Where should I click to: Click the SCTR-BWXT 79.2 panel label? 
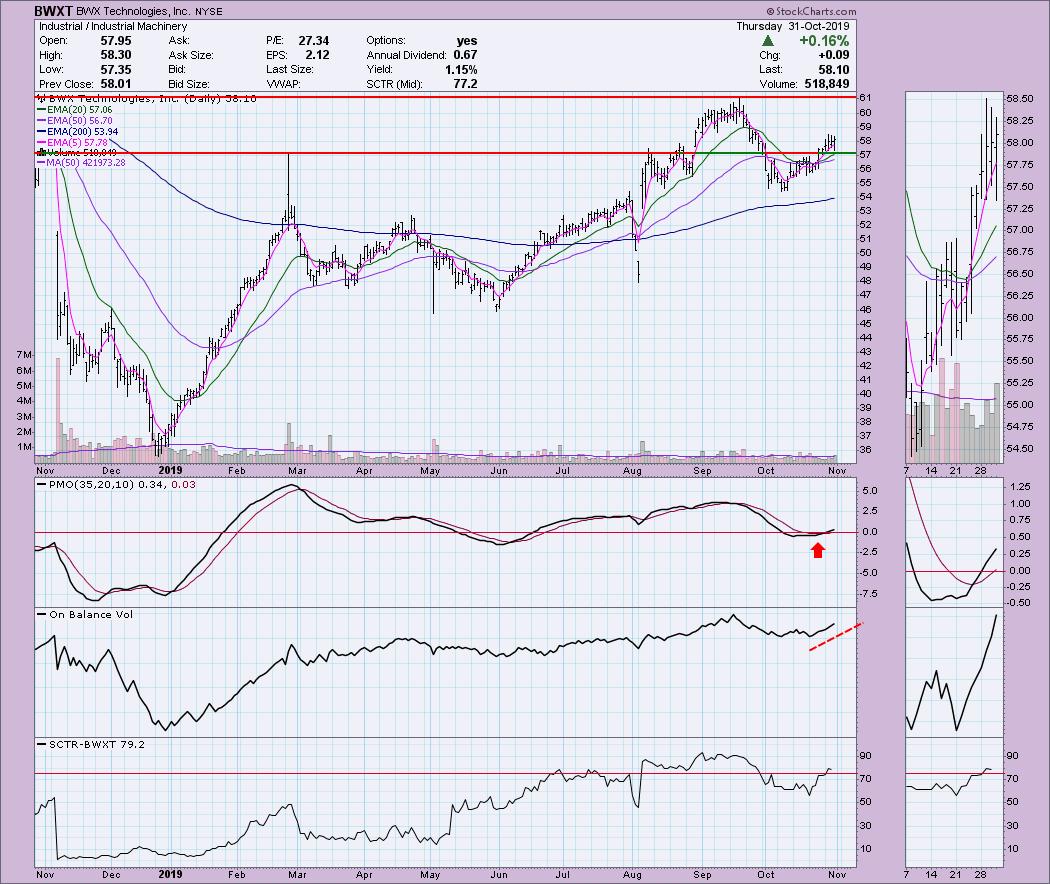point(92,744)
